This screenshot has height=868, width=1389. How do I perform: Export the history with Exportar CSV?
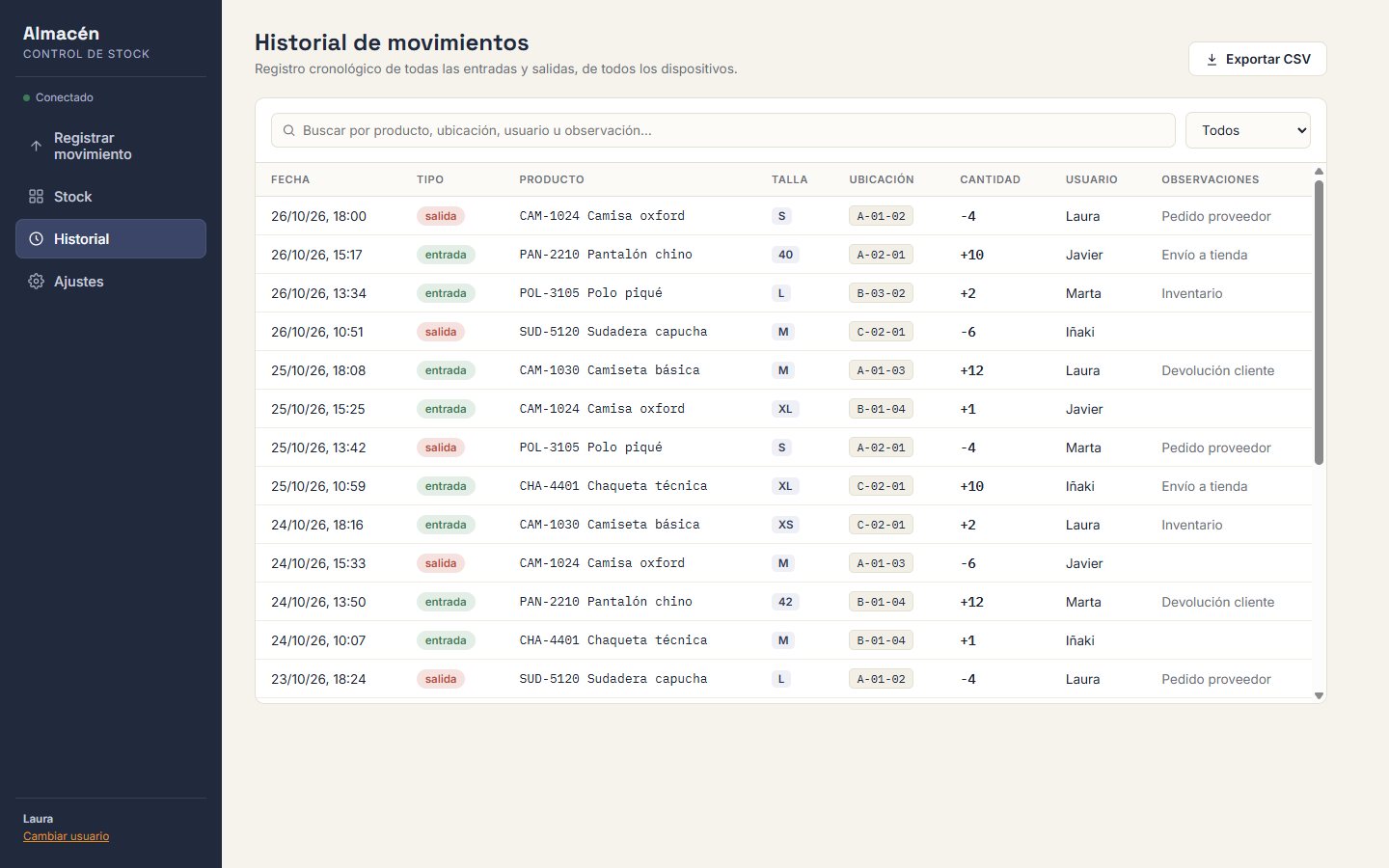tap(1257, 59)
